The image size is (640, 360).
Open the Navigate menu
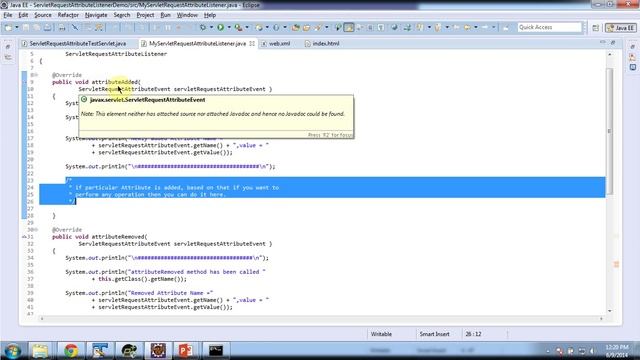(96, 15)
